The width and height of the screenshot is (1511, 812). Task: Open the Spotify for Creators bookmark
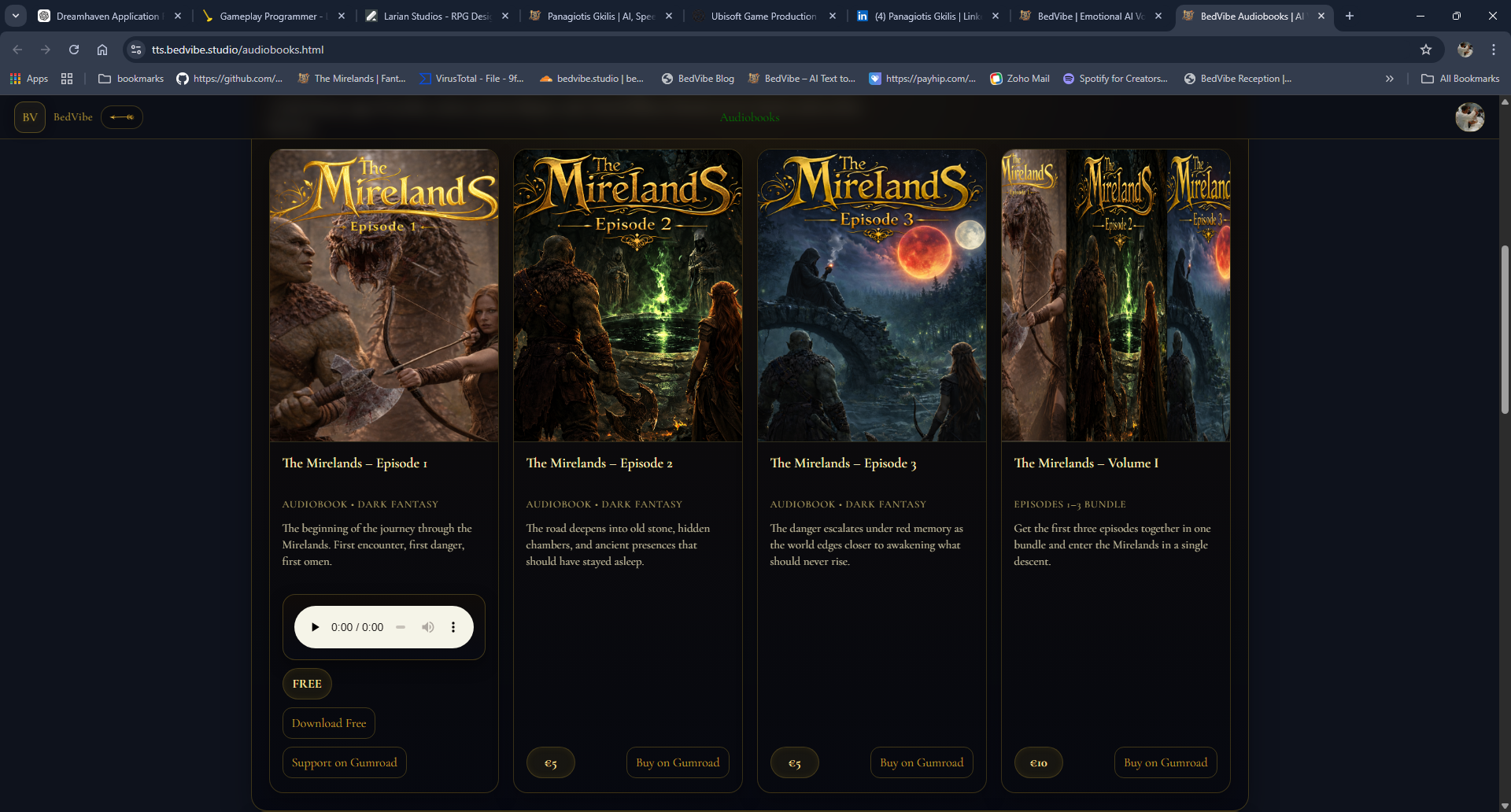(x=1115, y=79)
